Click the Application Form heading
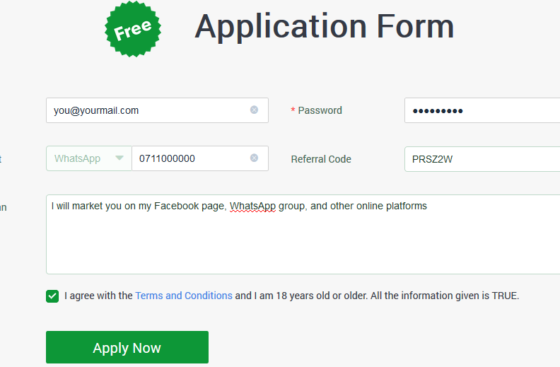The width and height of the screenshot is (560, 367). tap(325, 26)
